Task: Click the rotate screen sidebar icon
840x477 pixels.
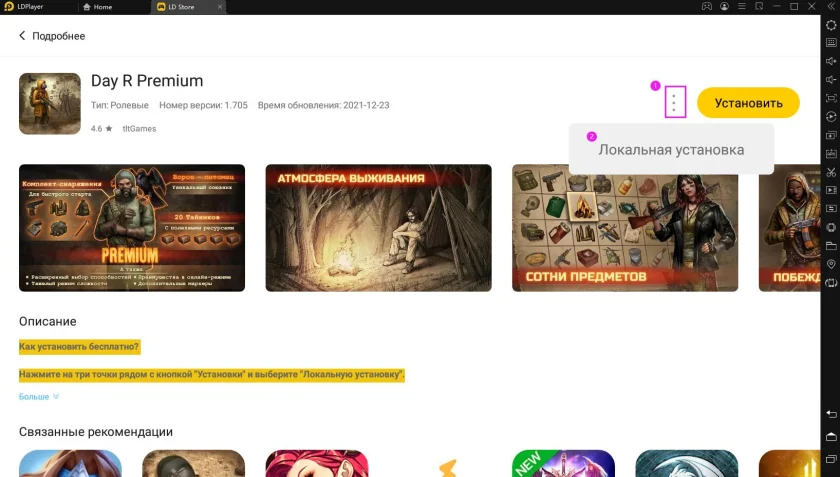Action: (831, 282)
